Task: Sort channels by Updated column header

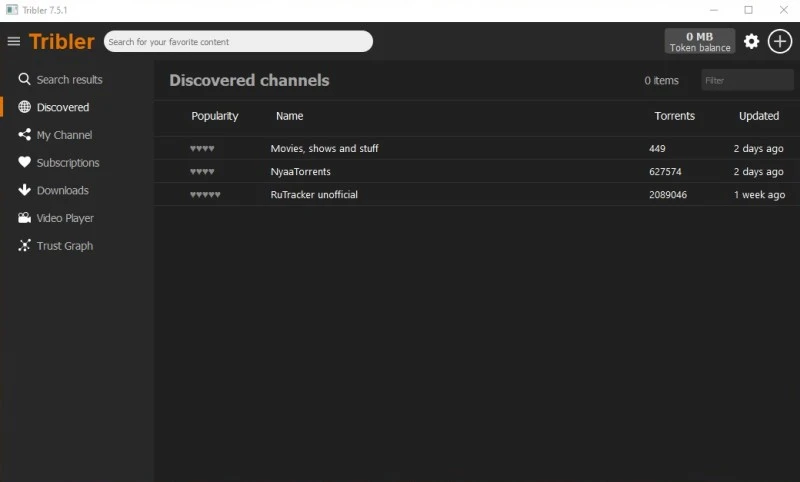Action: pyautogui.click(x=758, y=116)
